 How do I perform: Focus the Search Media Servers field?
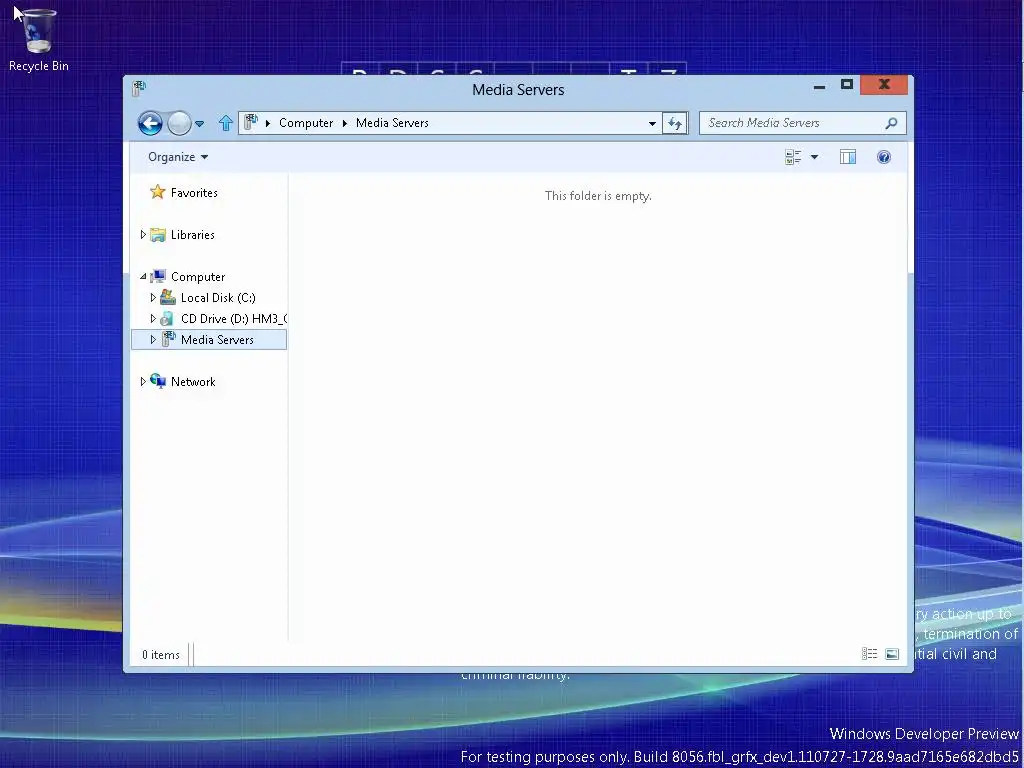tap(803, 123)
